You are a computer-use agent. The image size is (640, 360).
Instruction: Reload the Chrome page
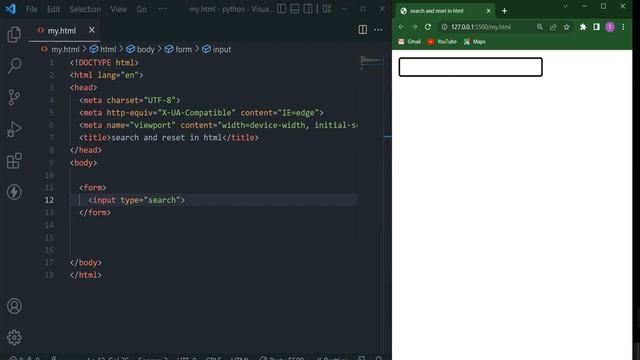[428, 27]
